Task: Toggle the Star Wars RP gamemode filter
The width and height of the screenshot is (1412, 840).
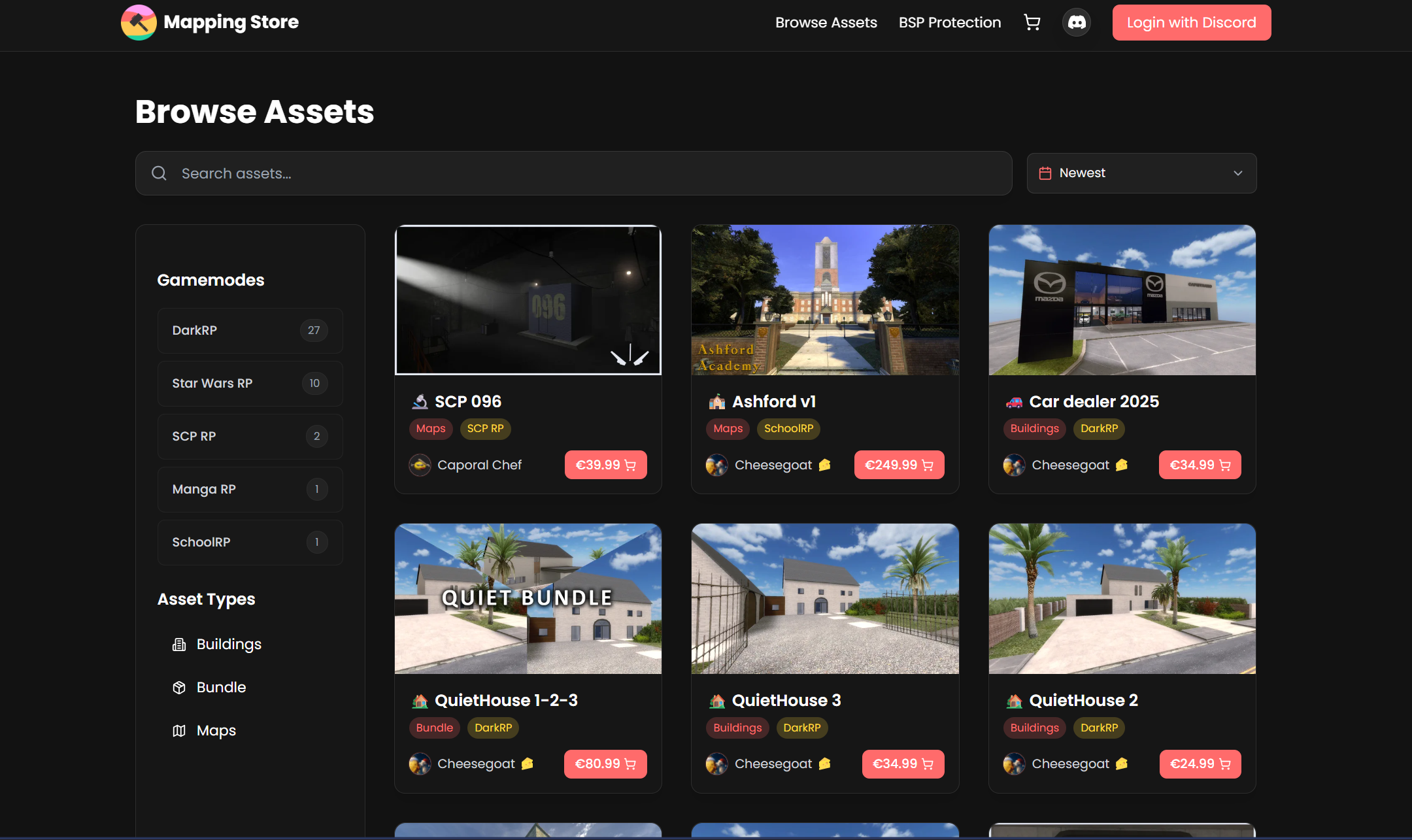Action: [250, 384]
